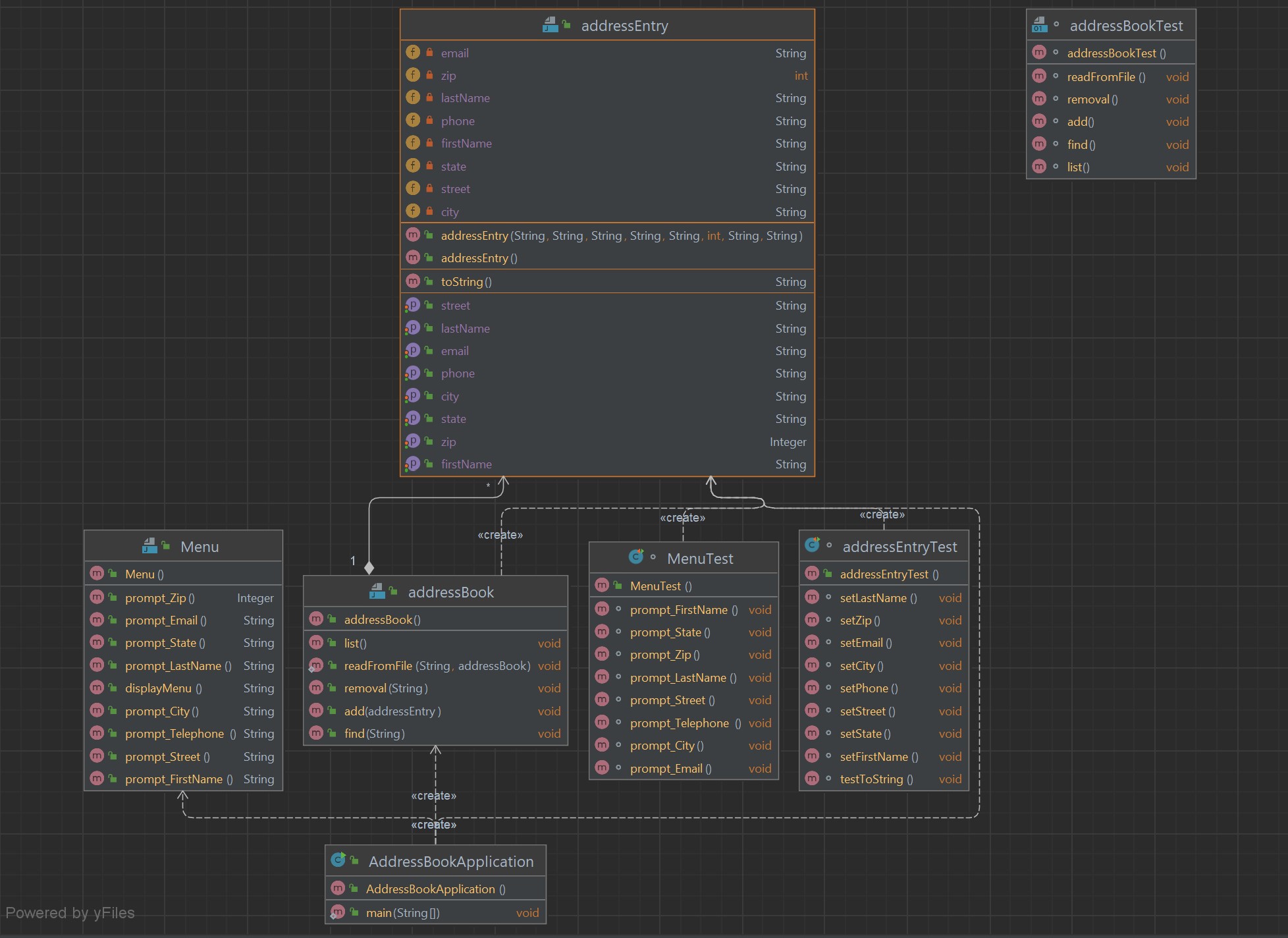1288x938 pixels.
Task: Click the Menu class header icon
Action: (x=149, y=546)
